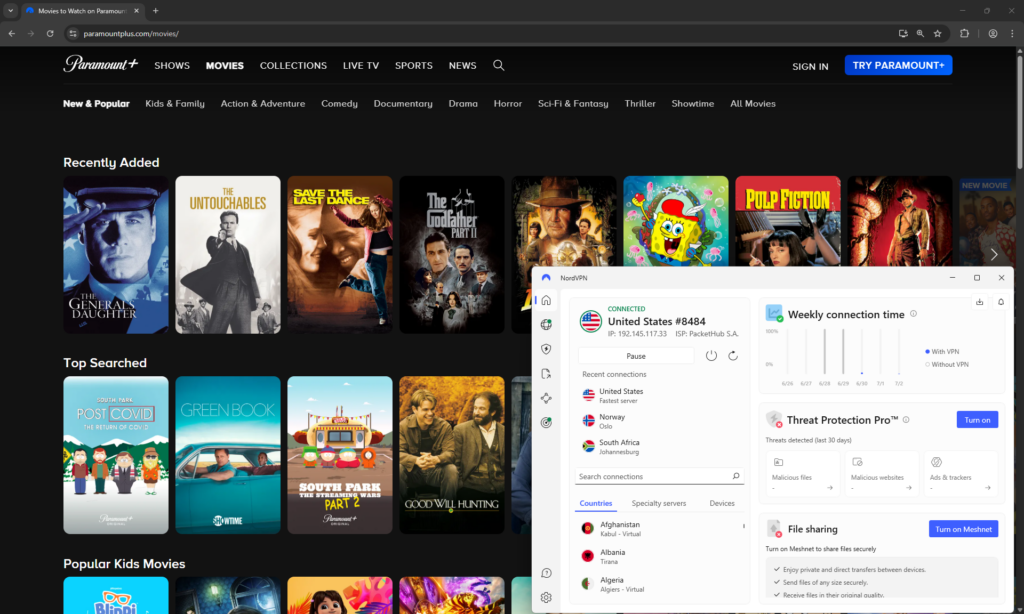The image size is (1024, 614).
Task: Open Paramount+ search magnifier icon
Action: point(498,65)
